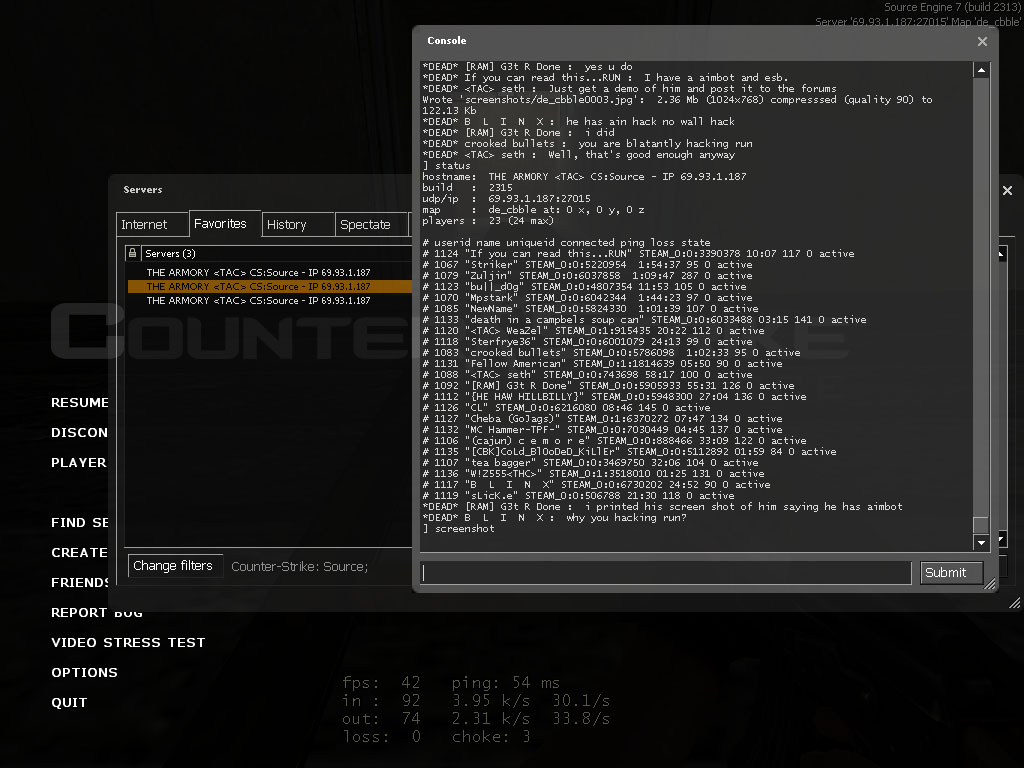Close the Servers browser window
This screenshot has height=768, width=1024.
(1007, 190)
